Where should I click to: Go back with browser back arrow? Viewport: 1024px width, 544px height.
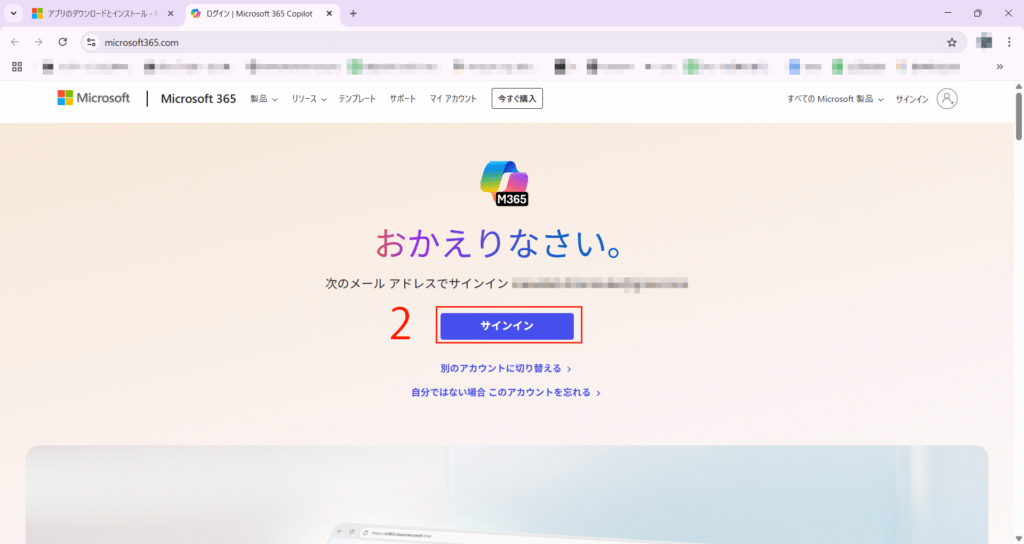coord(15,42)
